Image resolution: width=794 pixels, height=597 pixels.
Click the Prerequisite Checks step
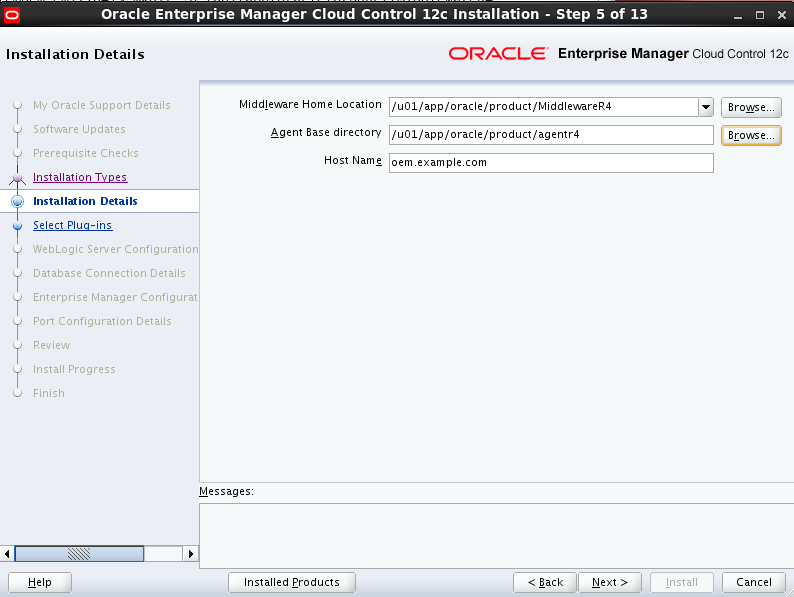point(86,153)
